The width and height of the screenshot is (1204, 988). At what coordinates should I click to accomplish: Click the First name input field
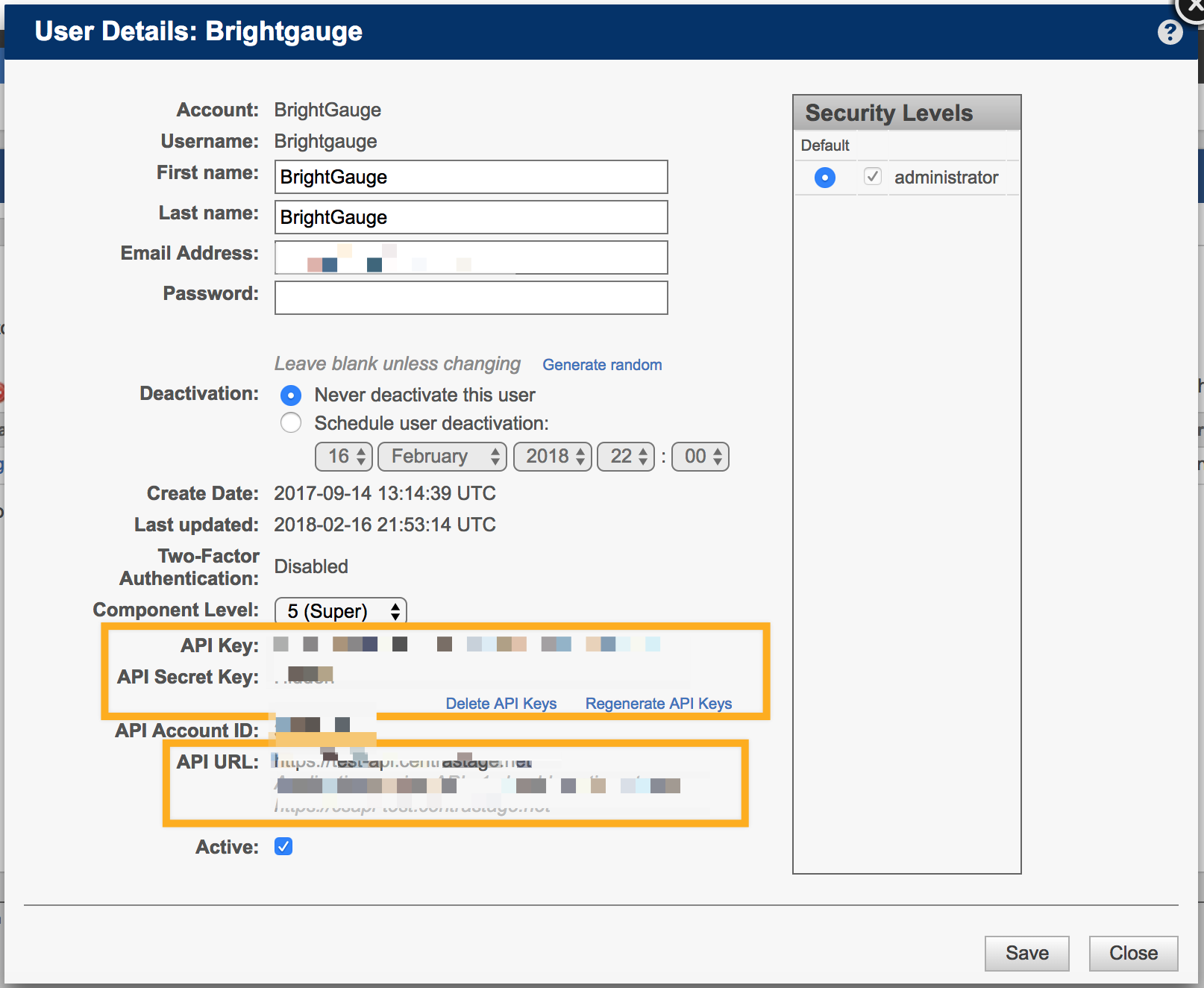[471, 177]
